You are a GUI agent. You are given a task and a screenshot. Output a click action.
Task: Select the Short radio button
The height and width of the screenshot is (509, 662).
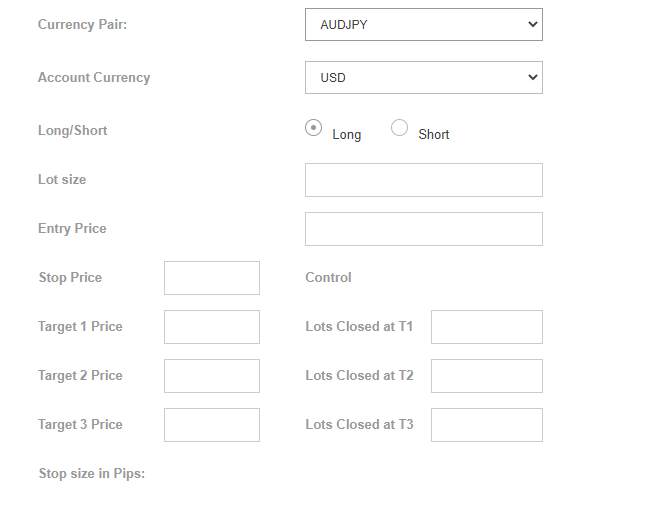click(x=399, y=128)
